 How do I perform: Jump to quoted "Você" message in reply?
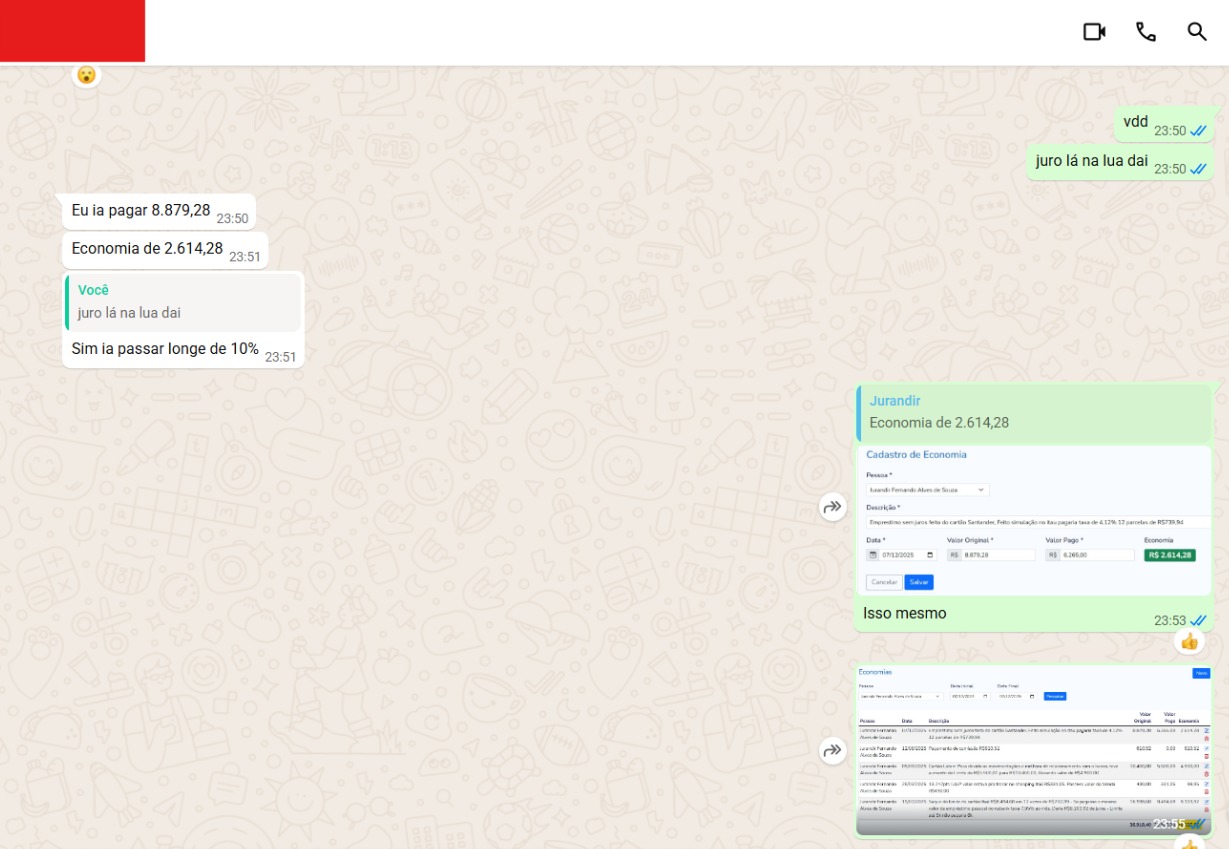click(x=183, y=302)
